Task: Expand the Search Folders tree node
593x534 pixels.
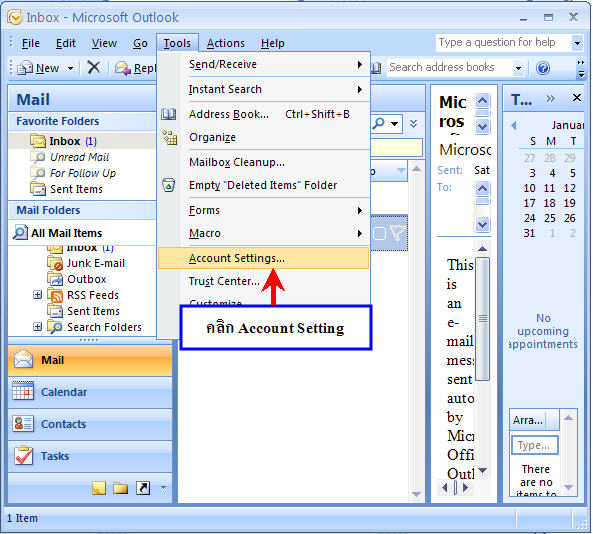Action: coord(37,326)
